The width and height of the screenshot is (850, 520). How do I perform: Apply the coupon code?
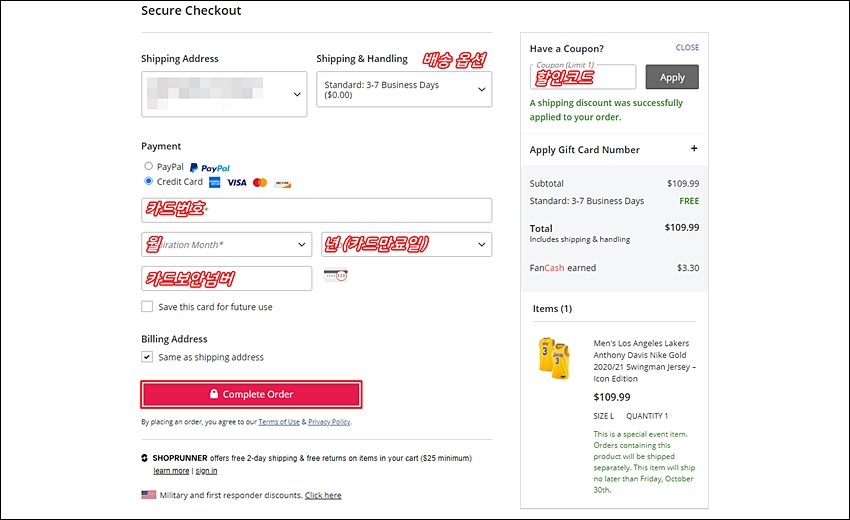click(672, 77)
